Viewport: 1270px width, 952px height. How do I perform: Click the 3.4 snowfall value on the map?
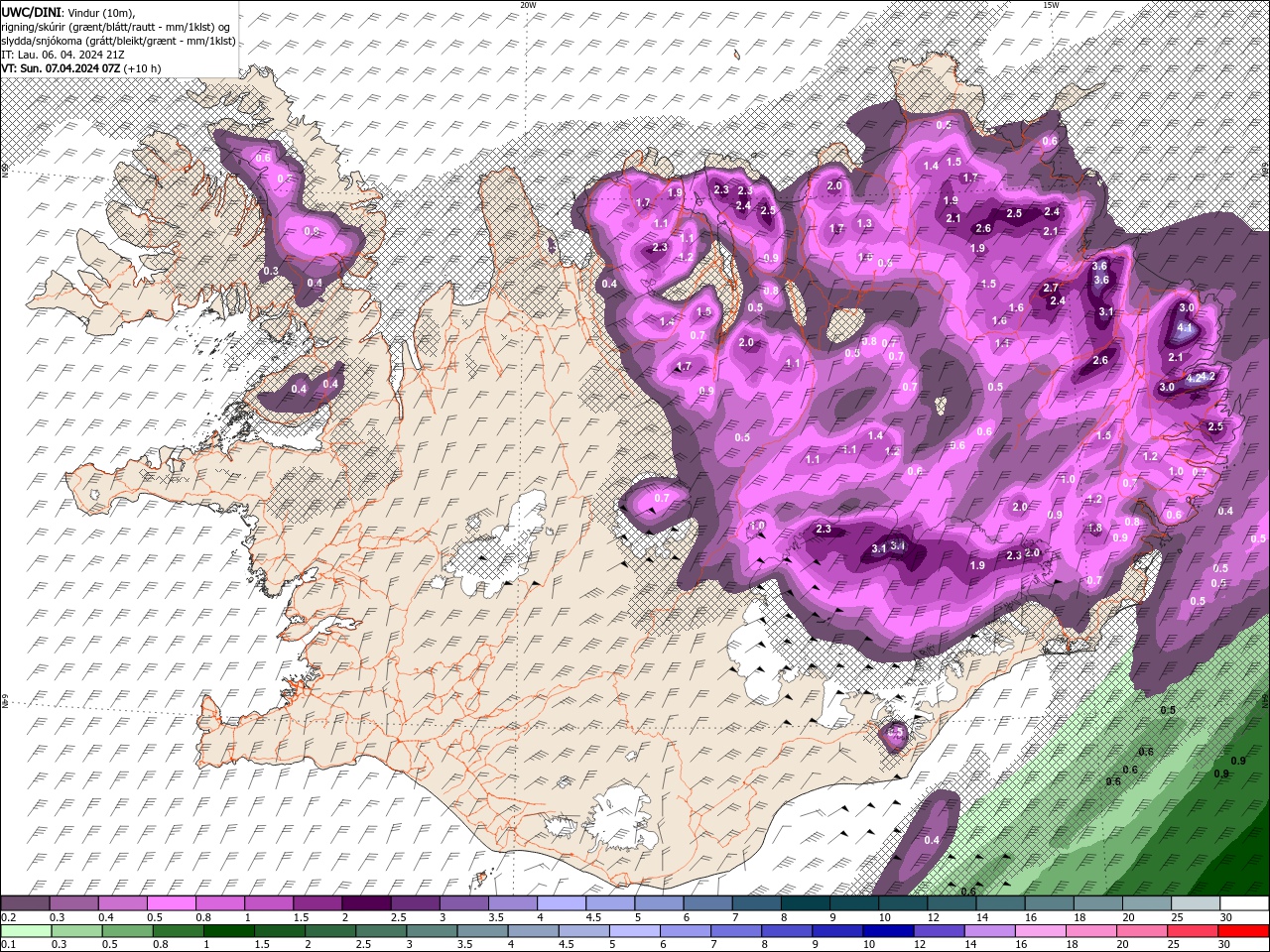(899, 544)
